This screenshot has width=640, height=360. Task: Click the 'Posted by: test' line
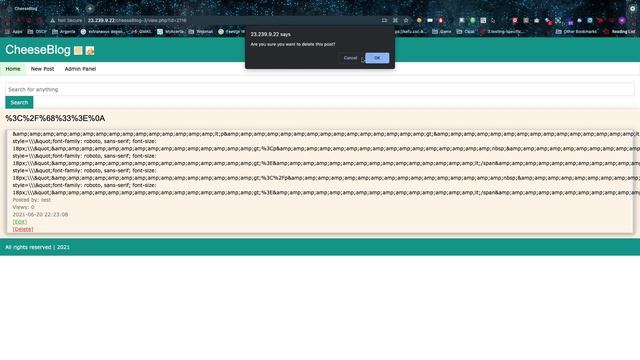(x=31, y=200)
